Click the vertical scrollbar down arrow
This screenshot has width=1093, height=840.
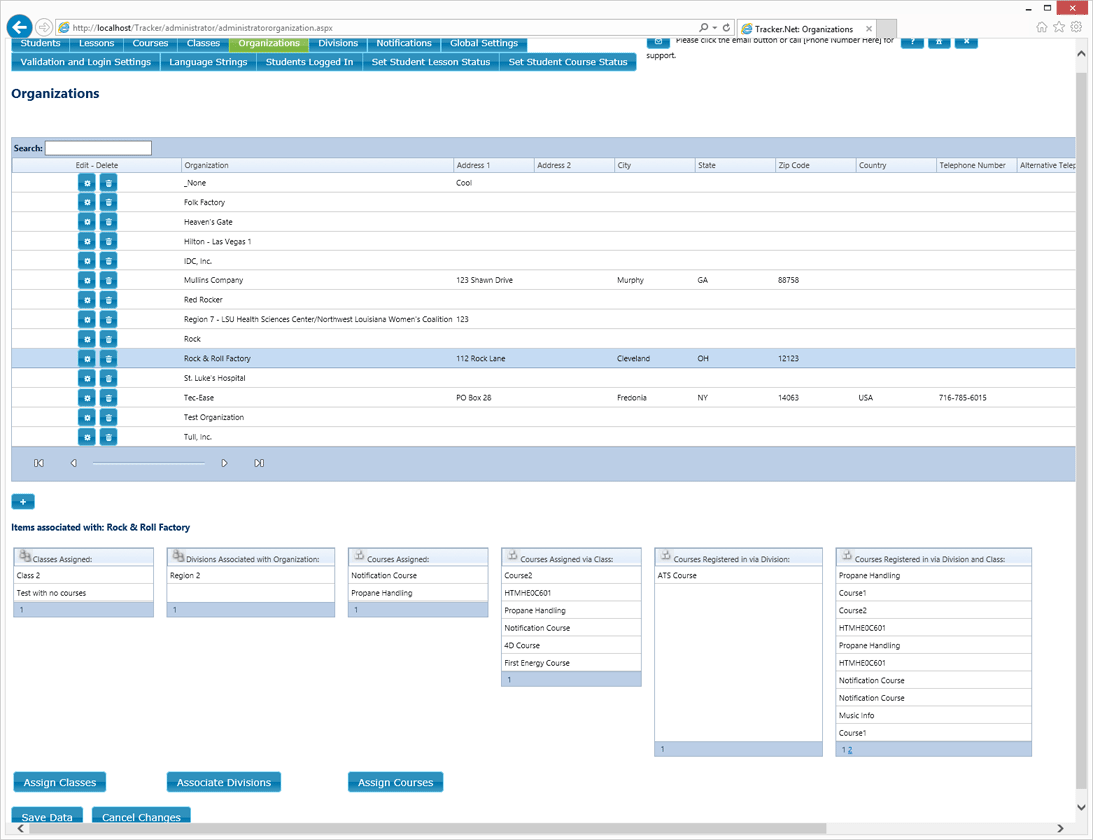[1081, 807]
